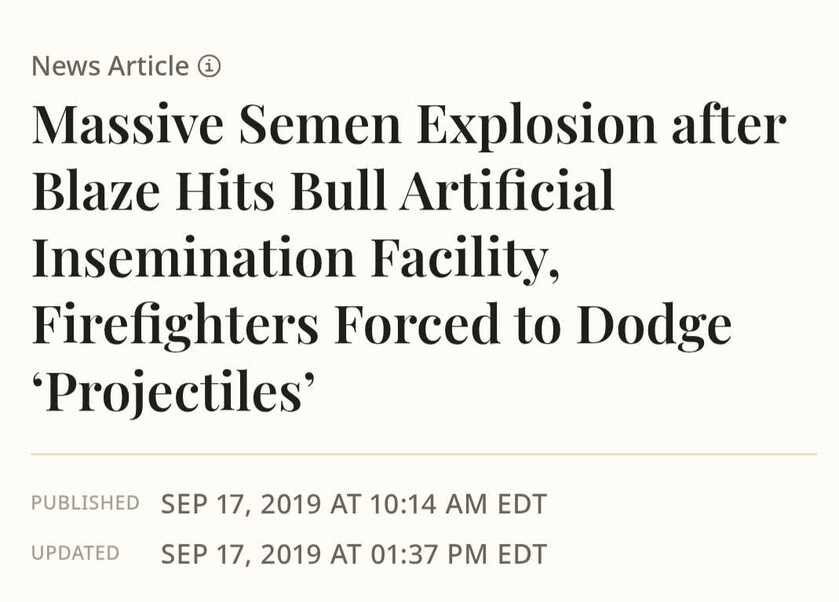
Task: Click the word "Blaze" in the headline
Action: point(96,190)
